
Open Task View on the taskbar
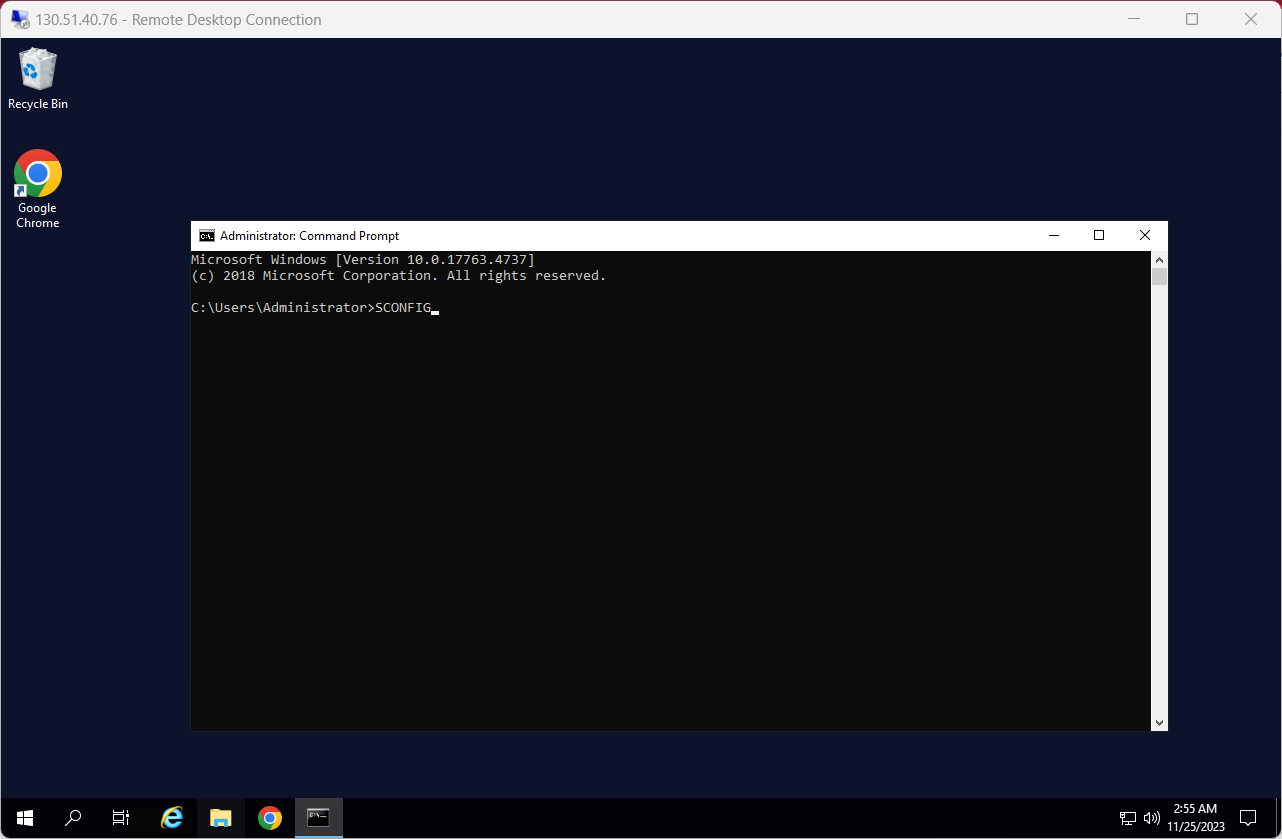pyautogui.click(x=121, y=817)
